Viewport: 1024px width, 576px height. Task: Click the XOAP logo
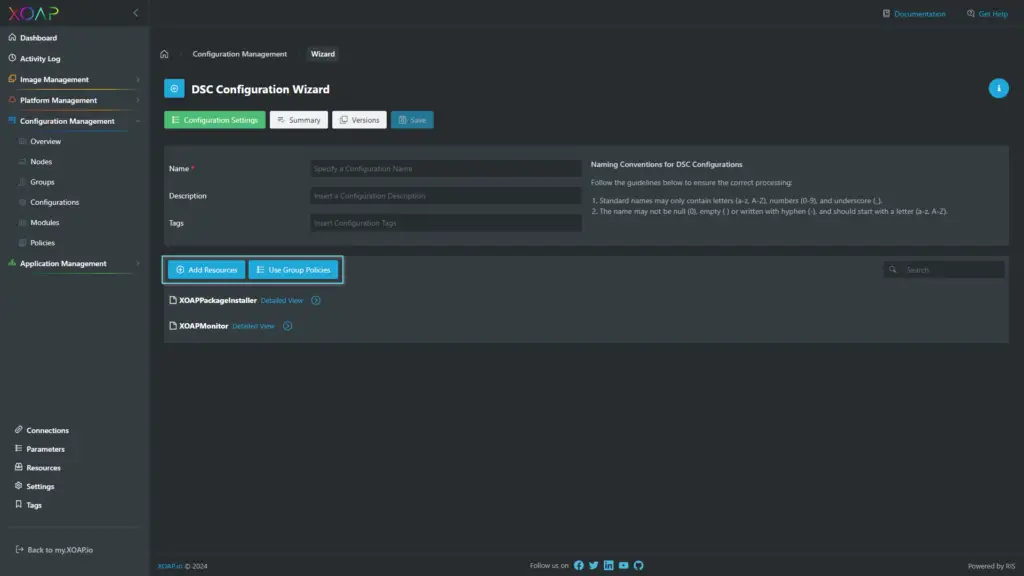tap(33, 13)
